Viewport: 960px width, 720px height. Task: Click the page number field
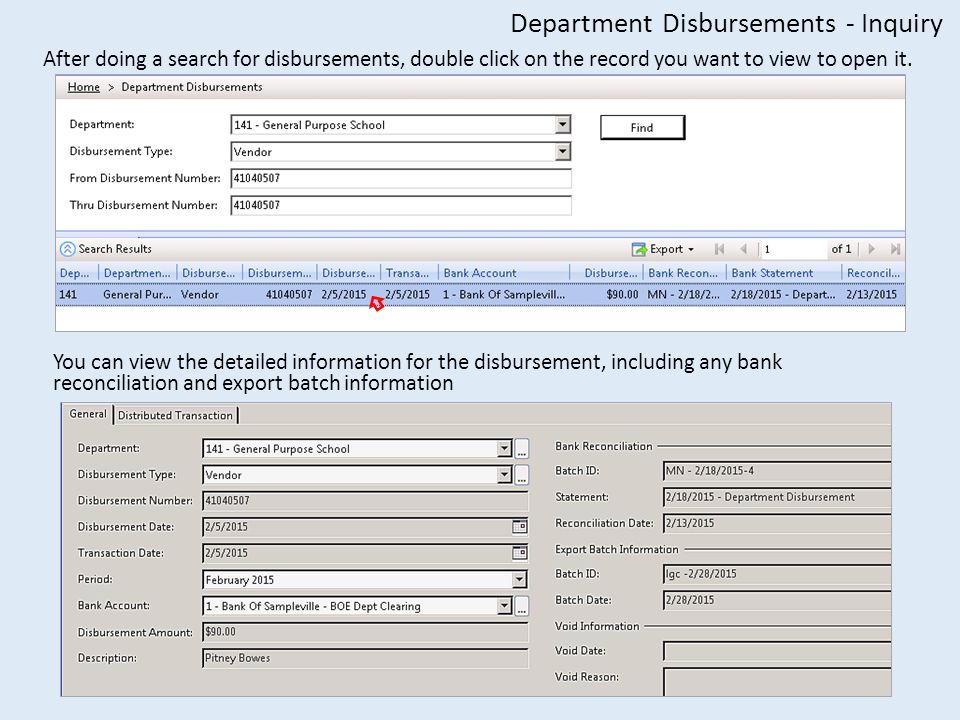coord(792,249)
